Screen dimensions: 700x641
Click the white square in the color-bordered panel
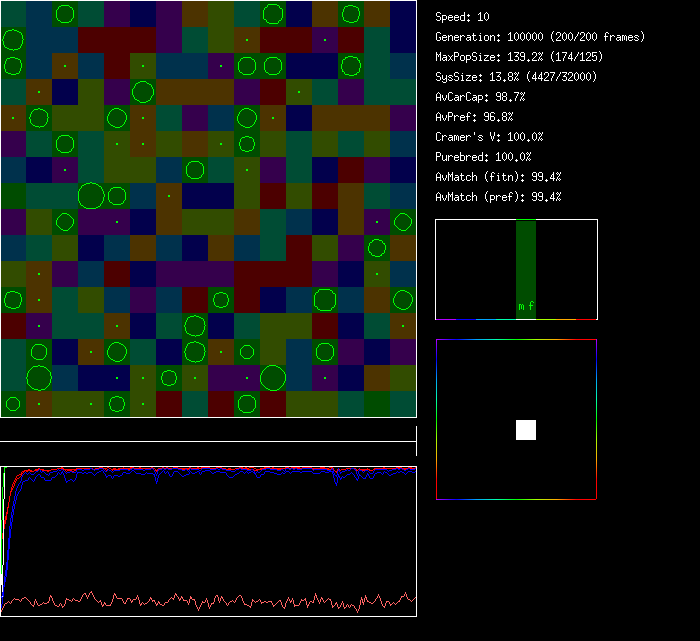click(526, 430)
